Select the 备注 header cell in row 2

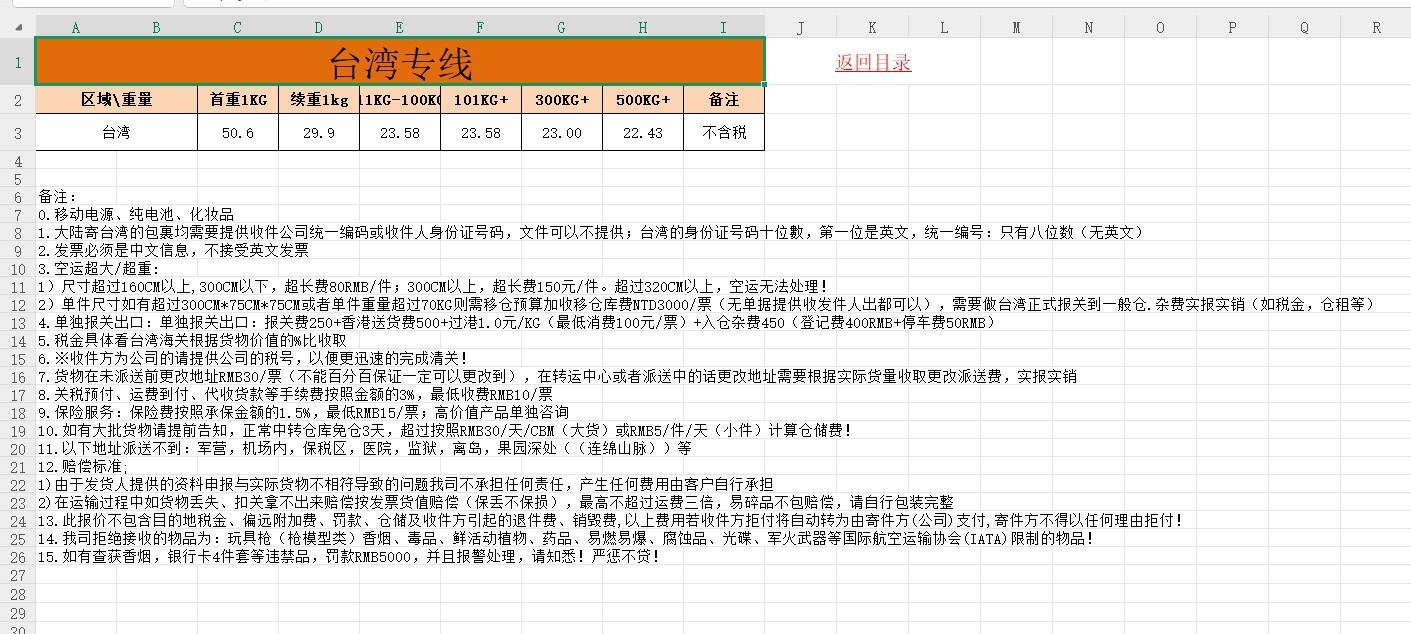tap(724, 99)
